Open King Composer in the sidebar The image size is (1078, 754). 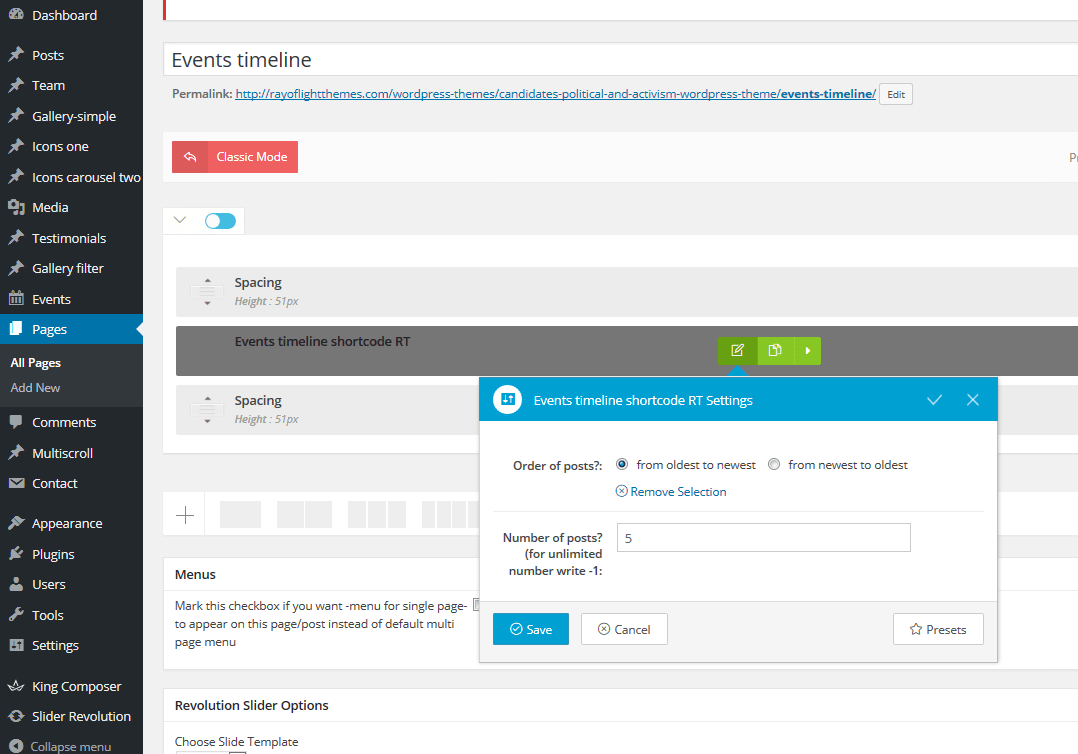tap(76, 686)
